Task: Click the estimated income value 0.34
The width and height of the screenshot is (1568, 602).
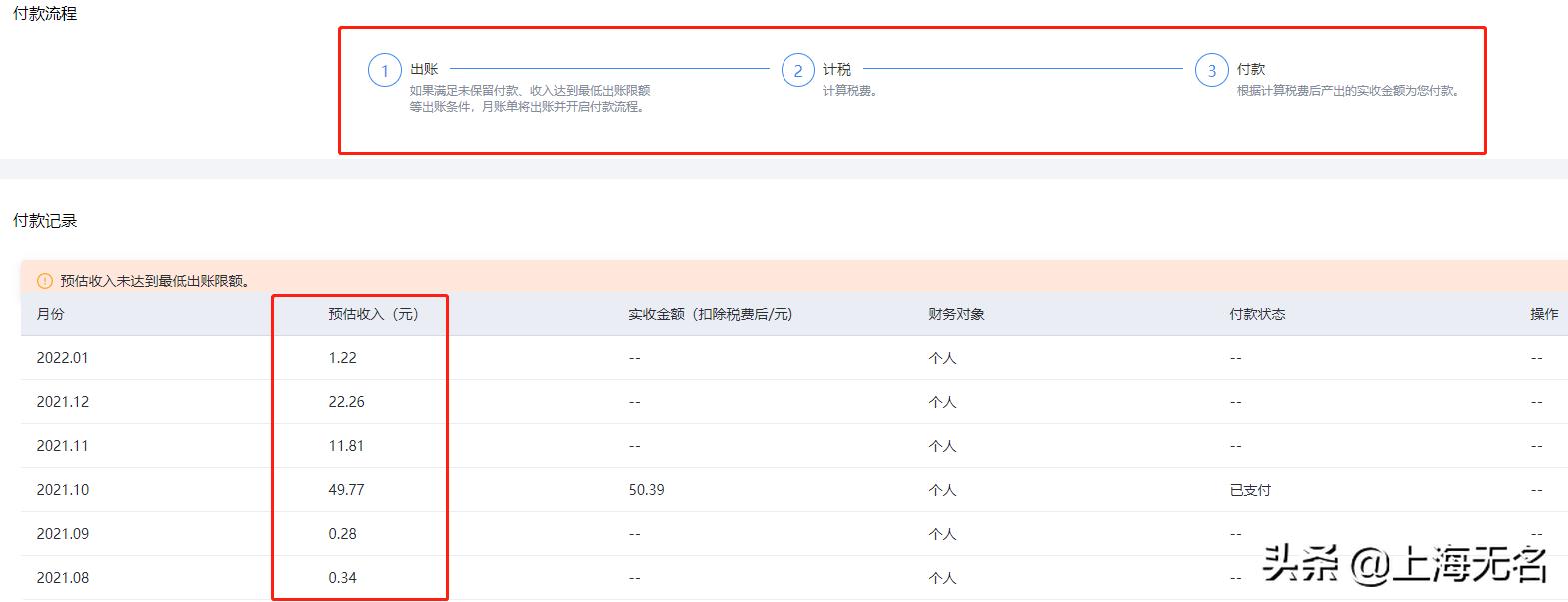Action: click(x=342, y=578)
